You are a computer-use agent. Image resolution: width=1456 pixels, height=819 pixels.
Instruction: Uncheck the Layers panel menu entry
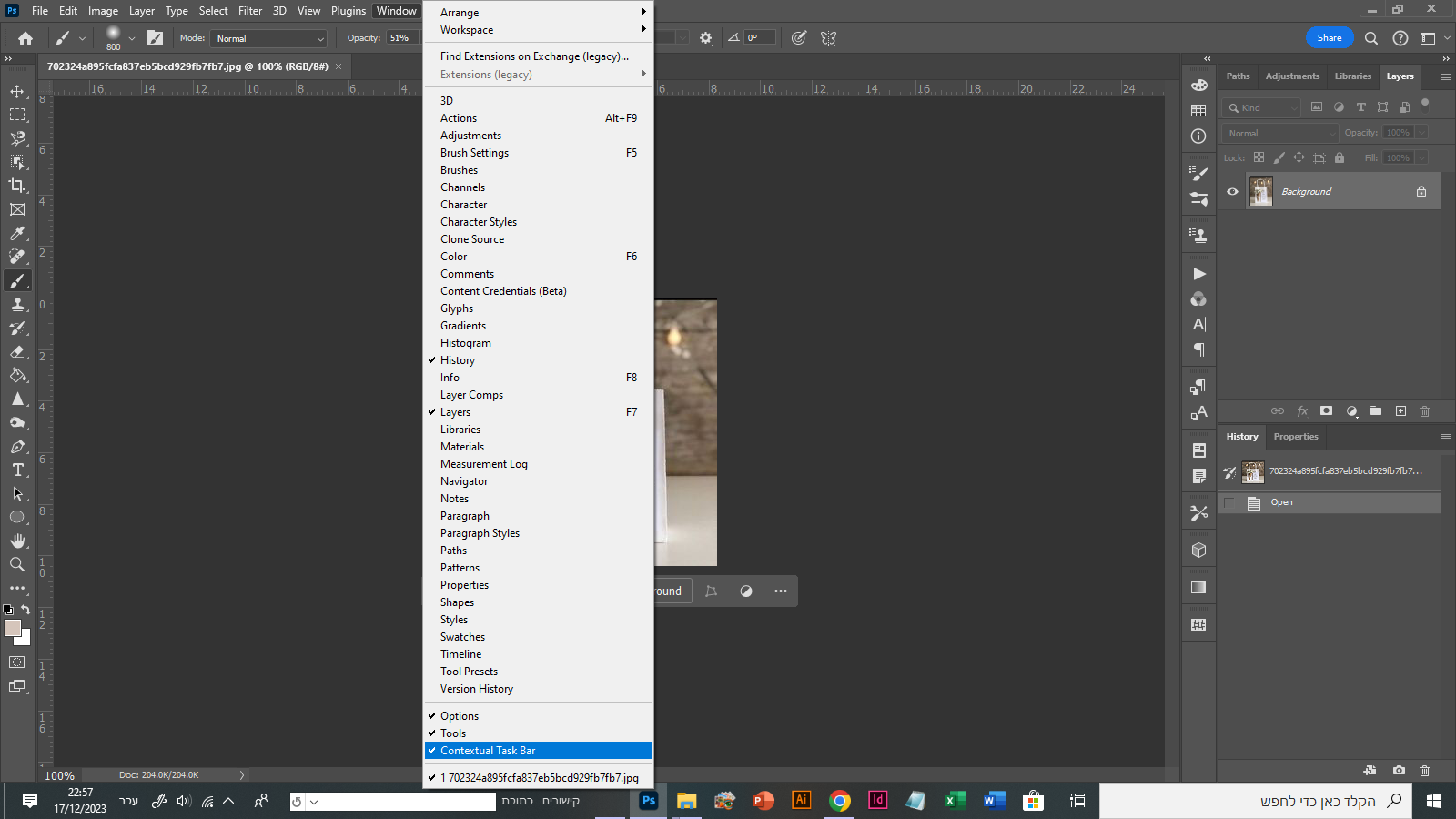coord(455,412)
